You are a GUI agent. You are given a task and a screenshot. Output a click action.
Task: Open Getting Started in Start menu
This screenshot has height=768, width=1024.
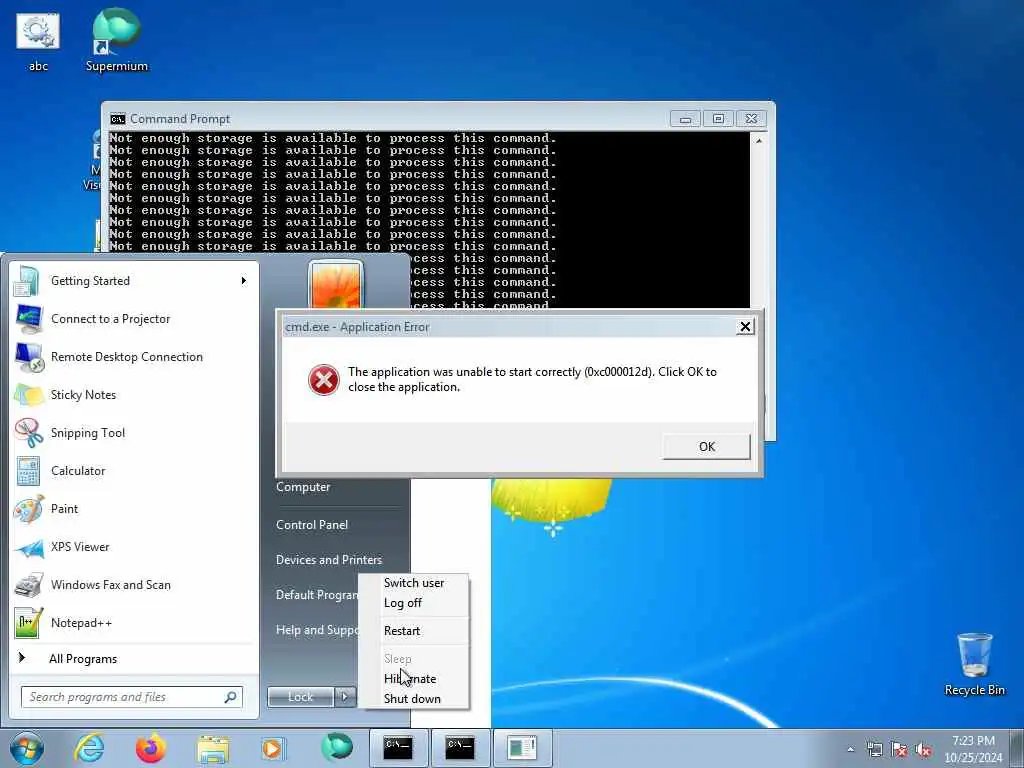click(x=135, y=281)
